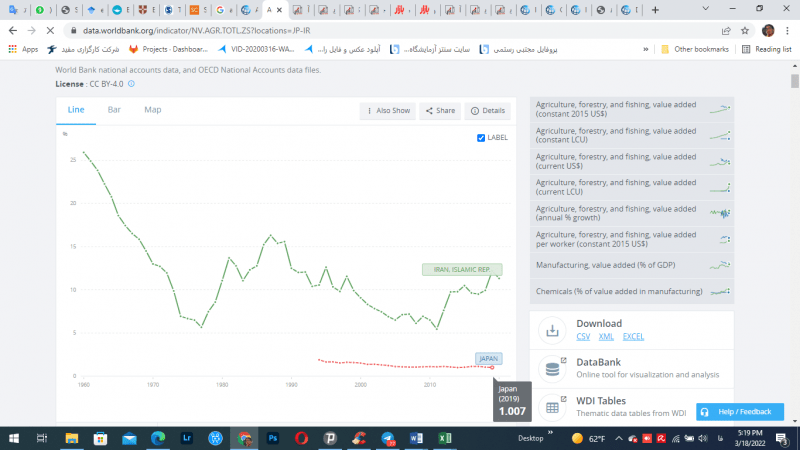Uncheck the LABEL checkbox on chart
The image size is (800, 450).
[481, 138]
